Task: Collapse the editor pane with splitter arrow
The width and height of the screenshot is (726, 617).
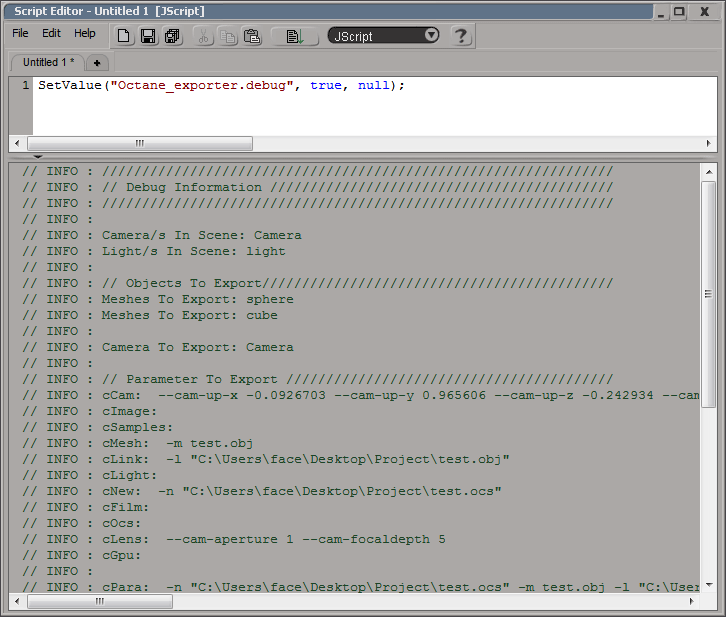Action: (38, 157)
